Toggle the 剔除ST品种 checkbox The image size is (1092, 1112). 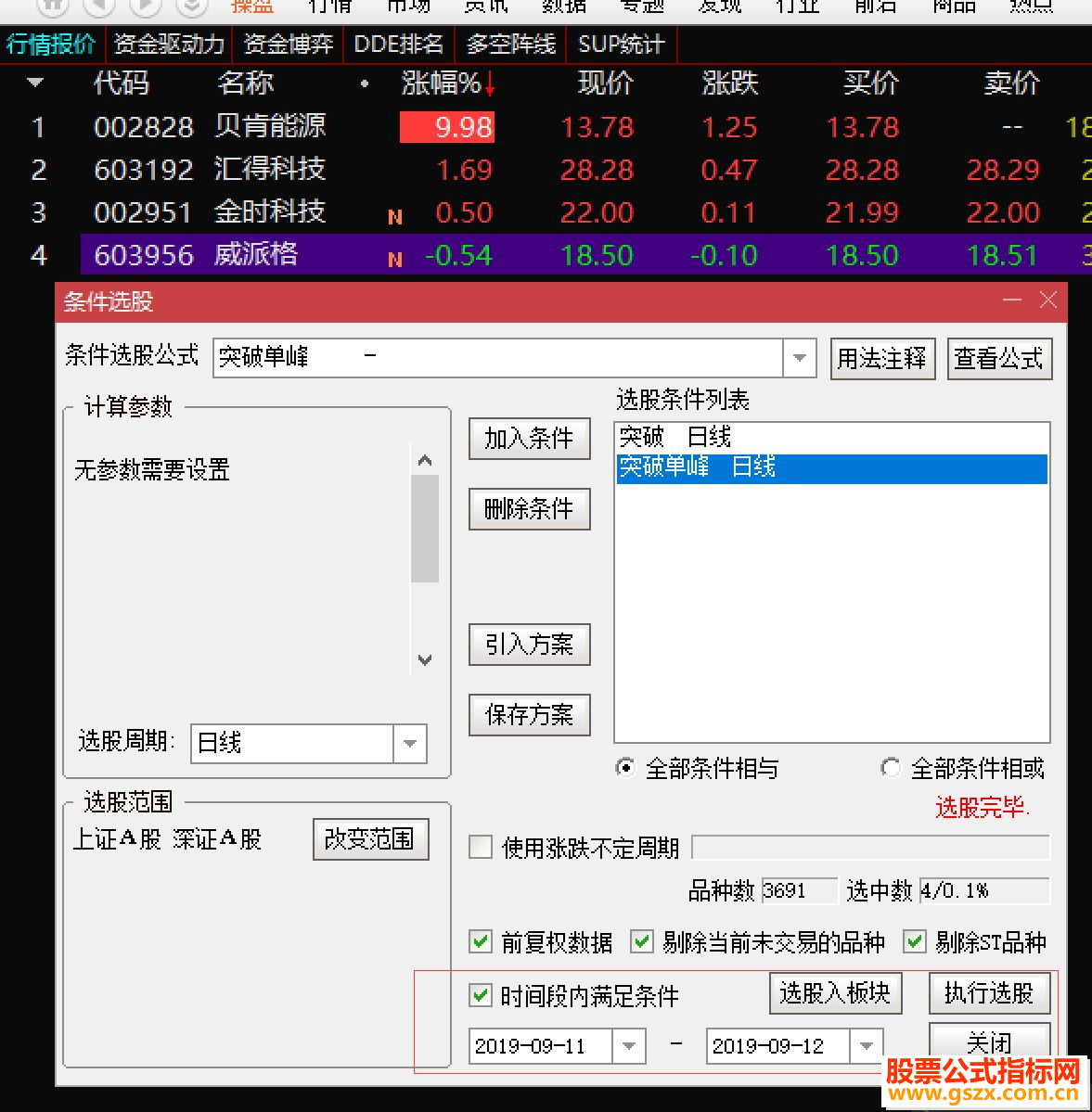[915, 941]
